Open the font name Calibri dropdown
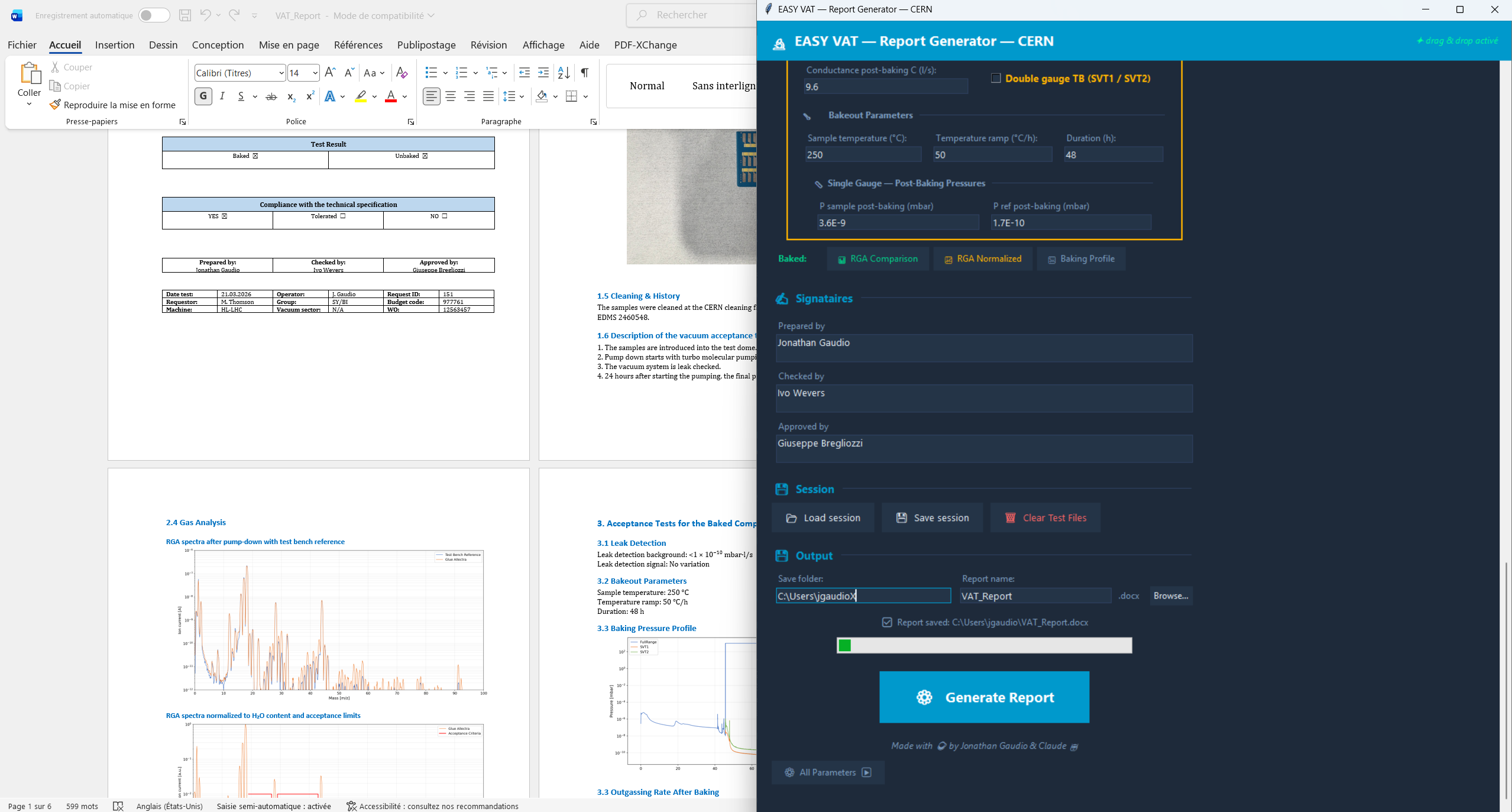The width and height of the screenshot is (1512, 812). point(281,73)
